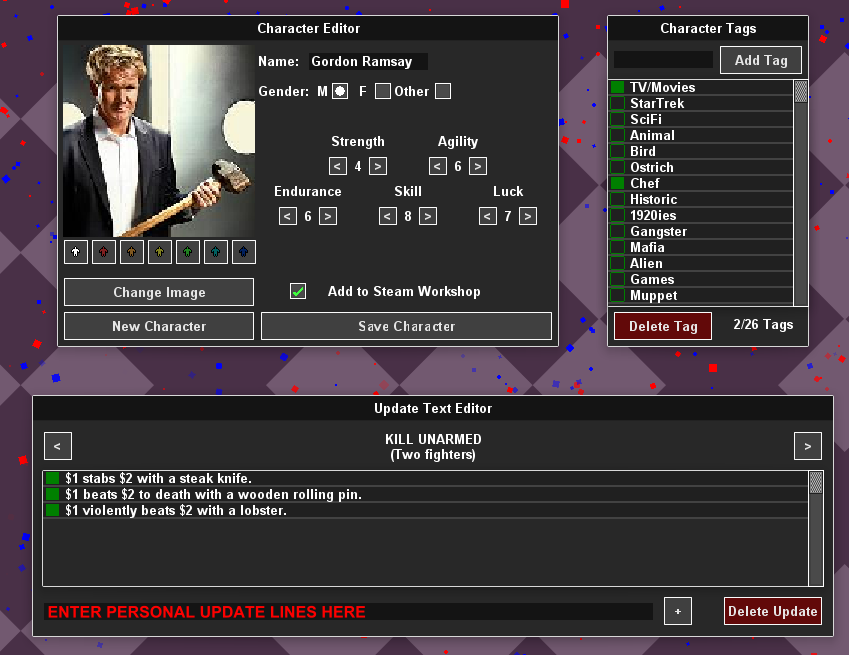
Task: Click the Delete Tag button
Action: pos(663,326)
